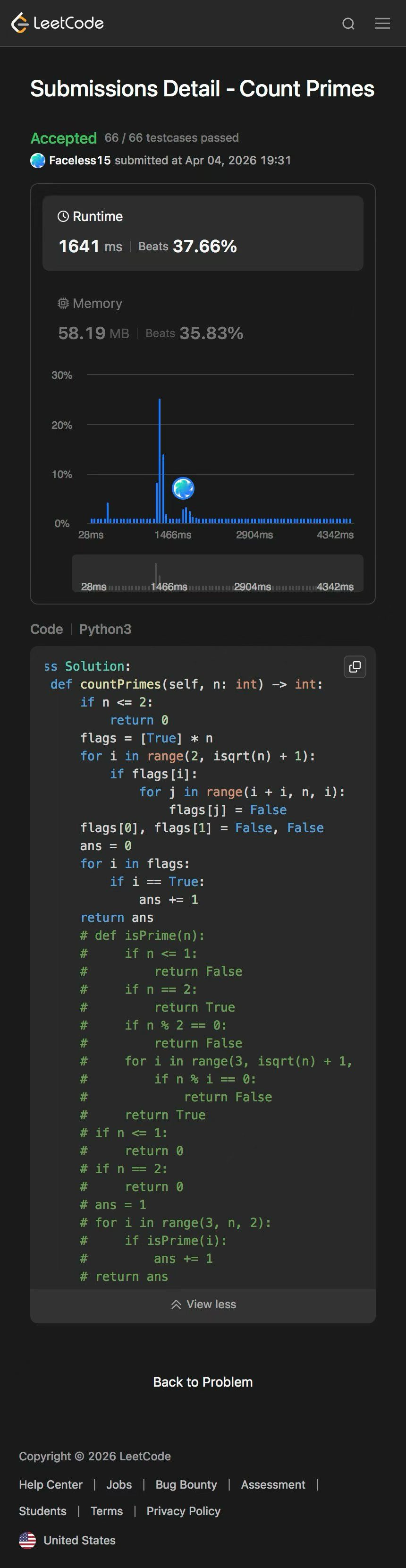Viewport: 406px width, 1568px height.
Task: Click the '1641 ms' runtime value
Action: (x=90, y=246)
